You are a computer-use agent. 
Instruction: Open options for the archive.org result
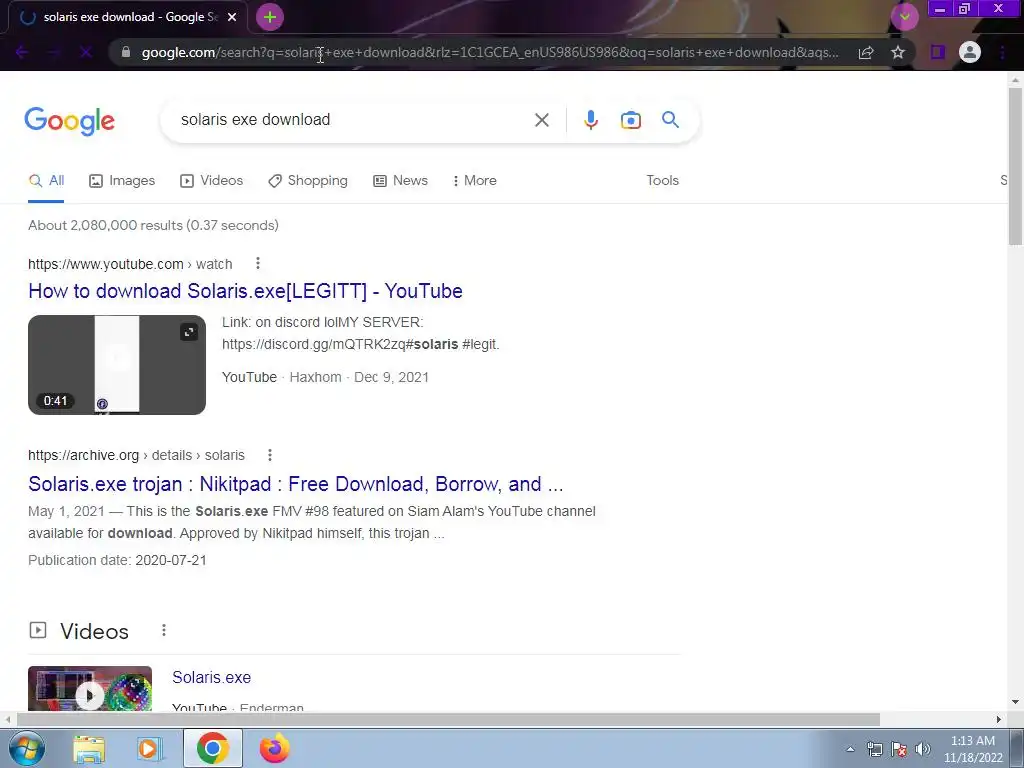270,455
